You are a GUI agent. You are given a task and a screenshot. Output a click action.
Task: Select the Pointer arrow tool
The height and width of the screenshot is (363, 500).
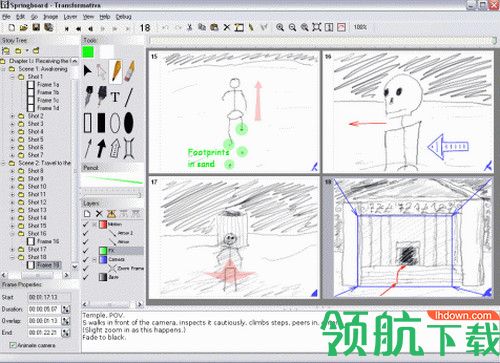[x=88, y=71]
